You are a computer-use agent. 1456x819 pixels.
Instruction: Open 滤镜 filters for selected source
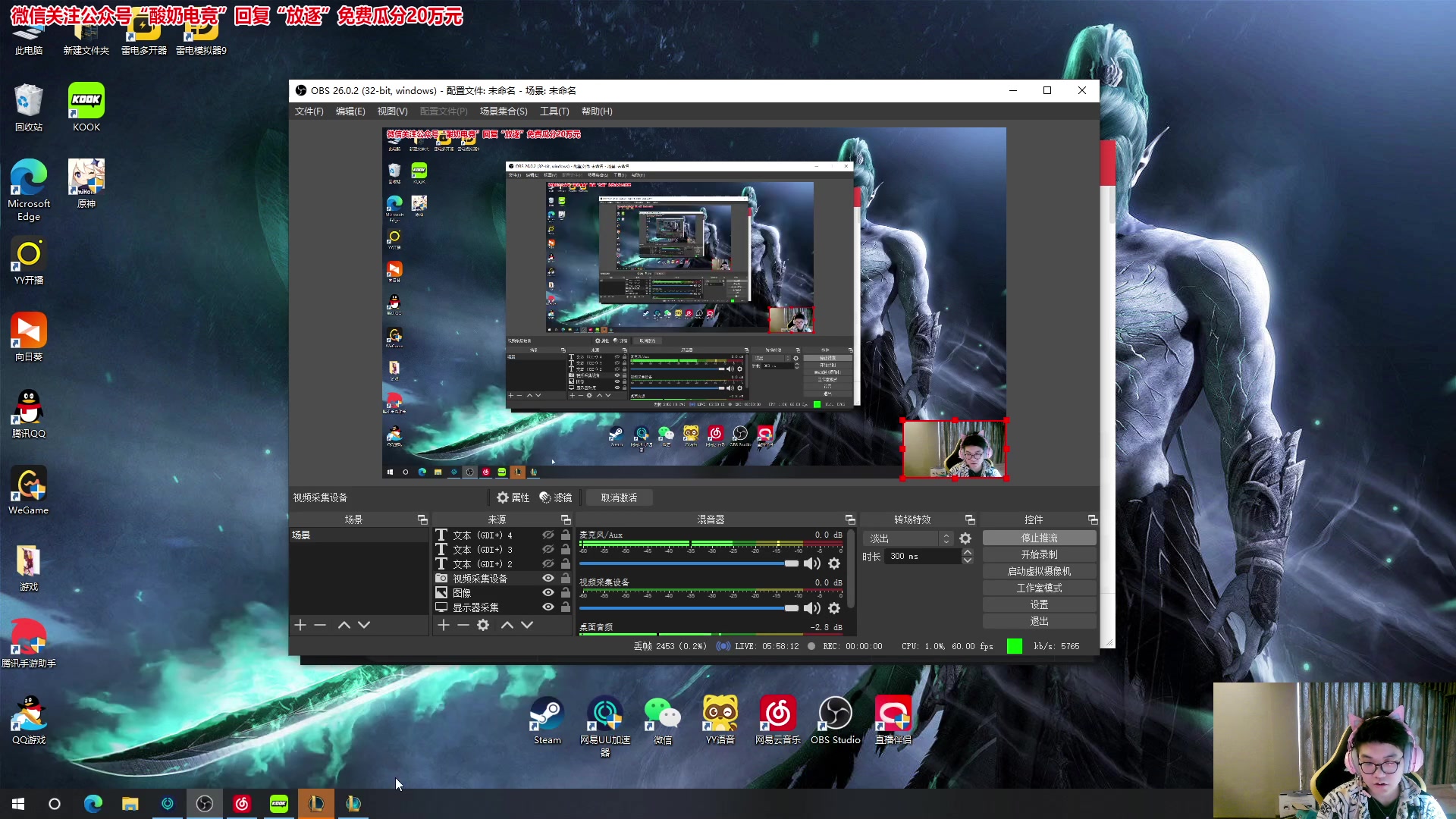pyautogui.click(x=555, y=497)
